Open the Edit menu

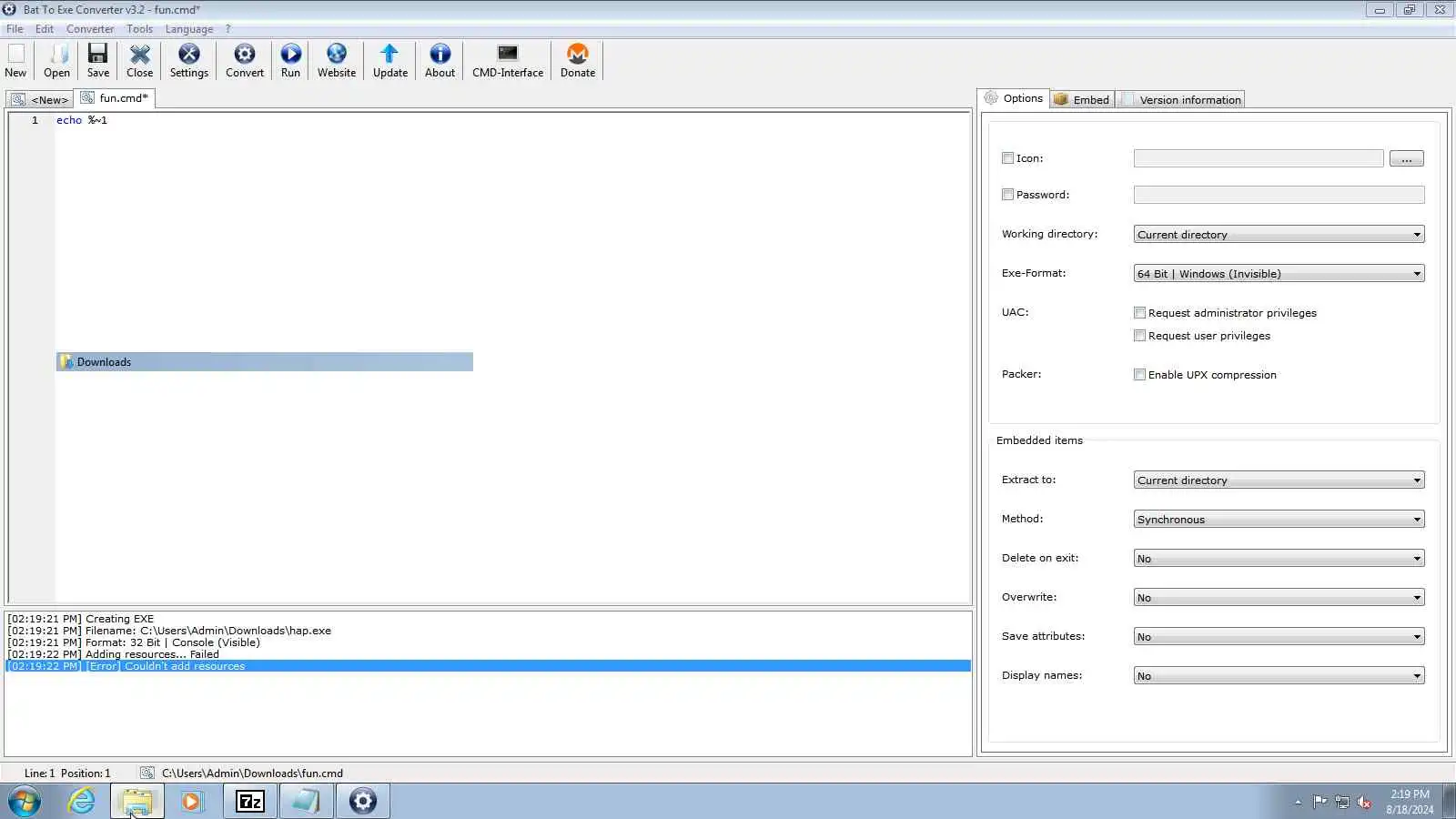tap(45, 29)
